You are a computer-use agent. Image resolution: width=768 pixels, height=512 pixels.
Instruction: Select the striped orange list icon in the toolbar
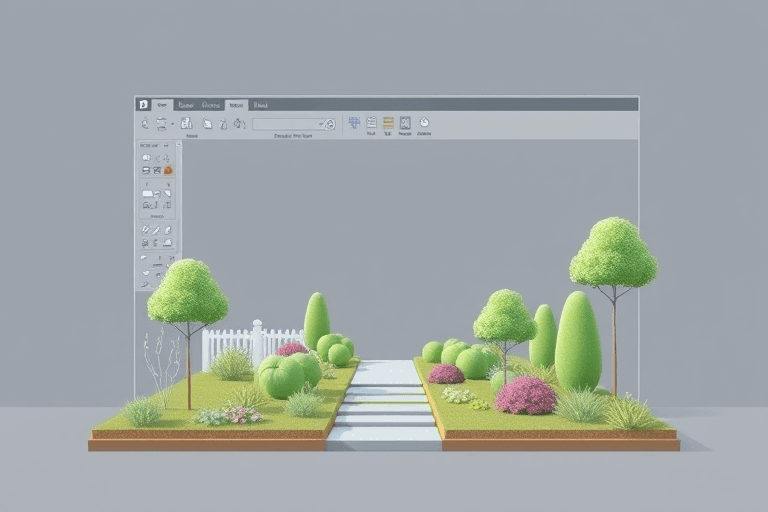tap(388, 123)
